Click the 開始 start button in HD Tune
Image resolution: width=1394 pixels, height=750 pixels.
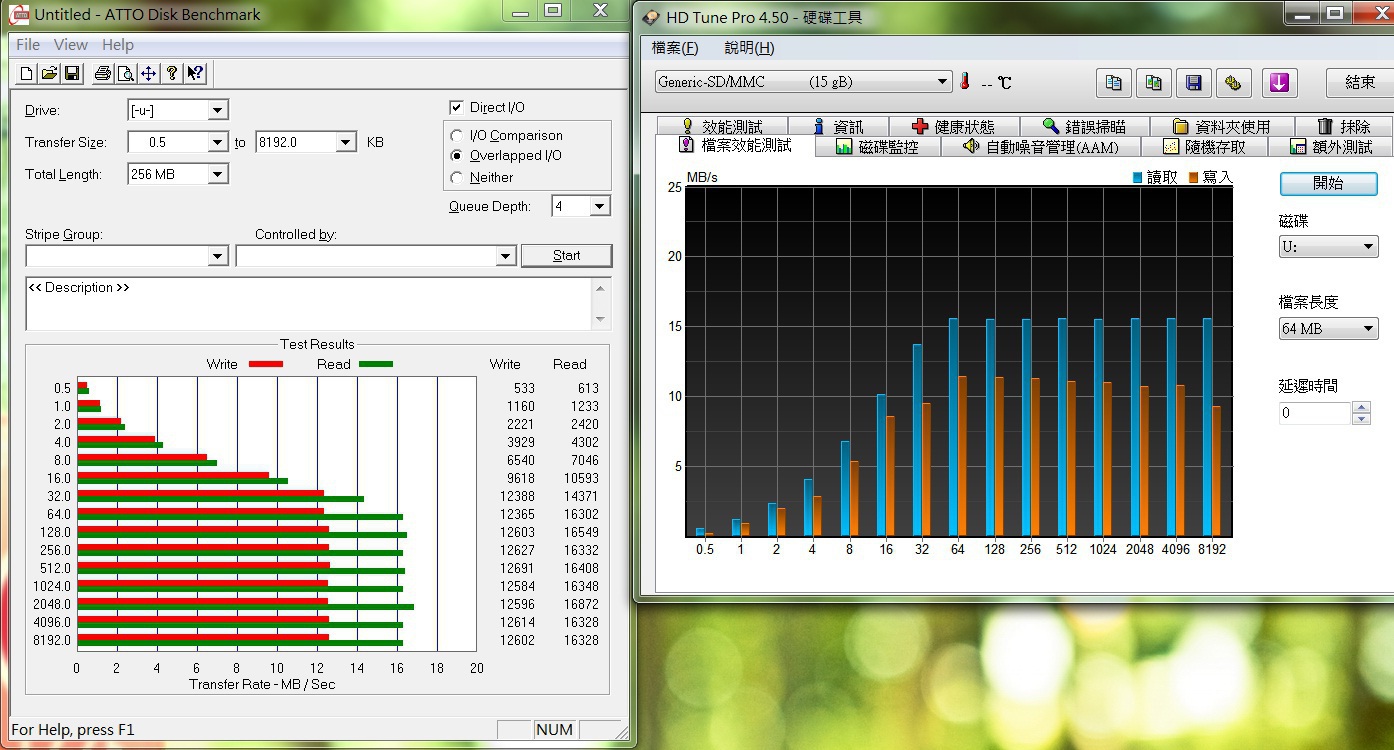click(1328, 183)
